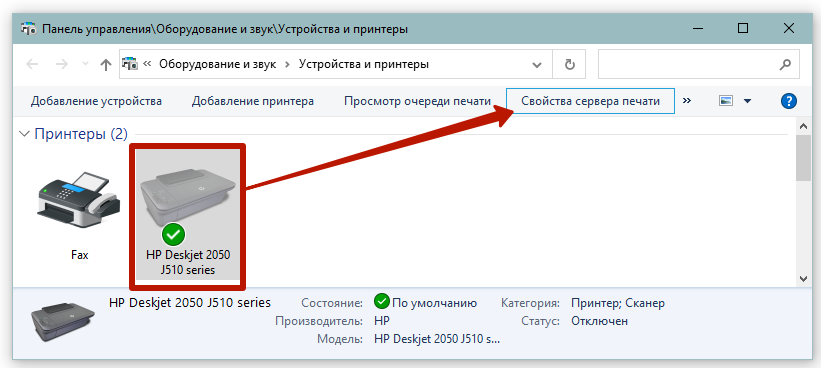Open the view options dropdown arrow
Image resolution: width=821 pixels, height=368 pixels.
pyautogui.click(x=747, y=101)
